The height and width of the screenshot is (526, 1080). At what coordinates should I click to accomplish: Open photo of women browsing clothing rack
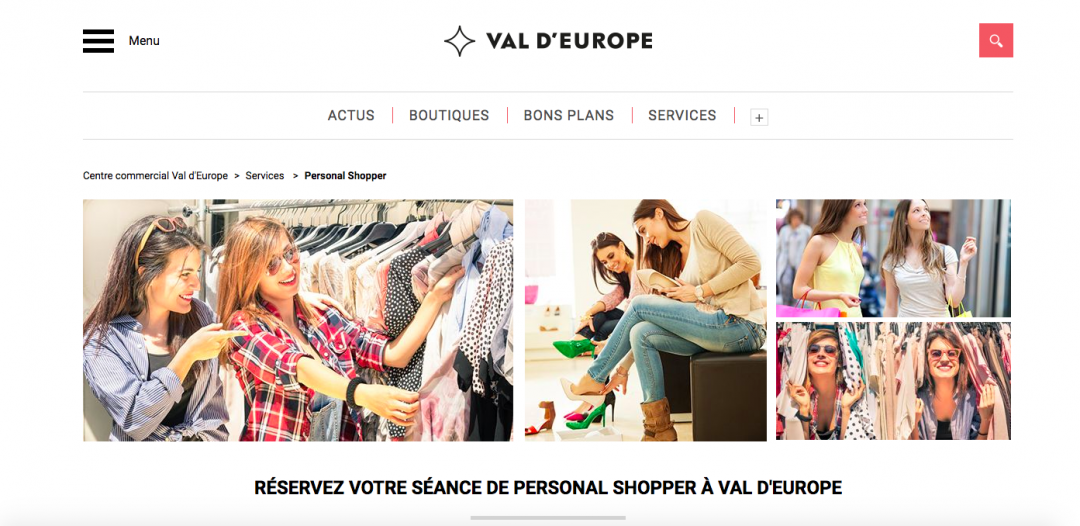pos(298,320)
